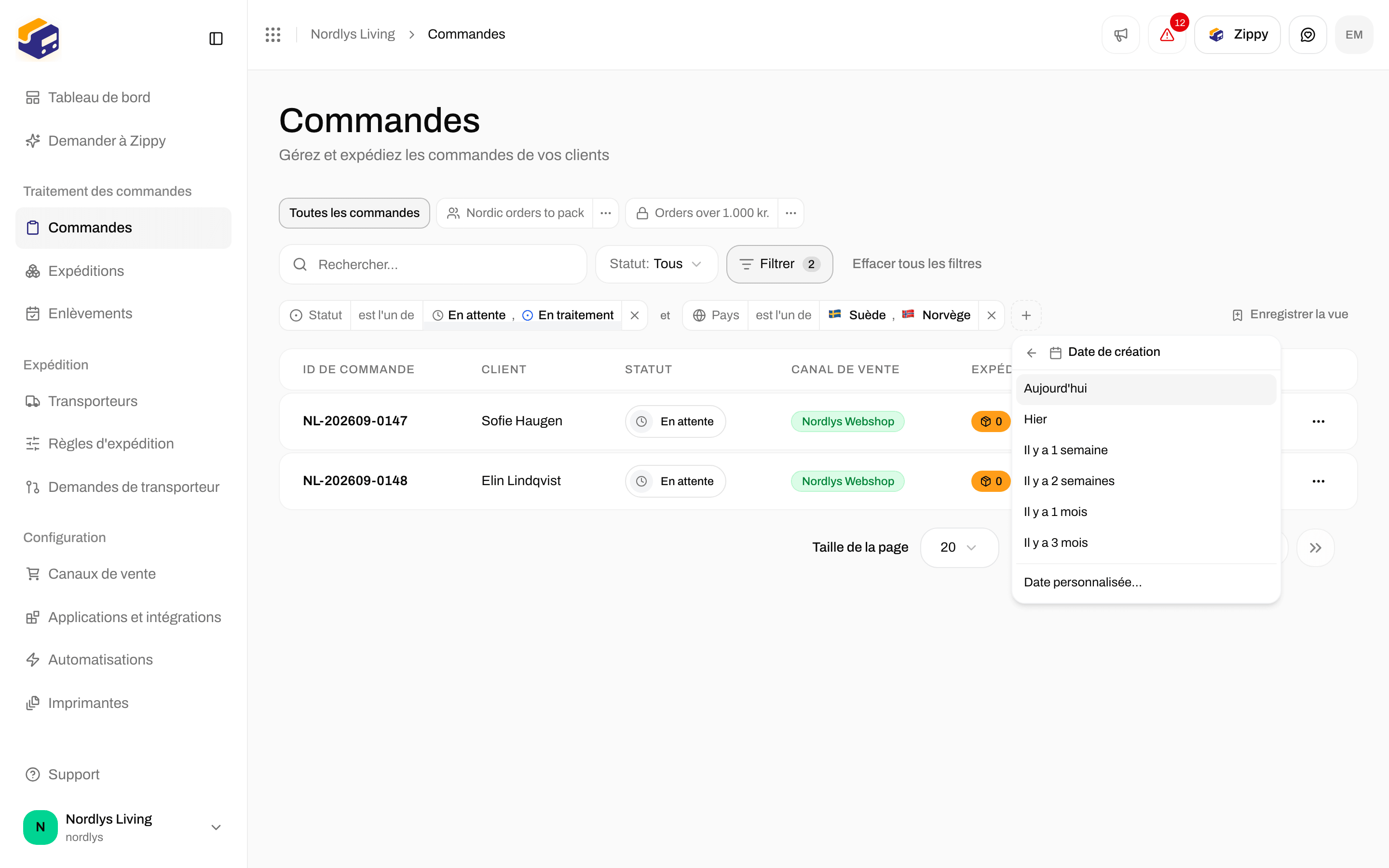This screenshot has width=1389, height=868.
Task: Remove the Statut filter chip
Action: click(x=634, y=315)
